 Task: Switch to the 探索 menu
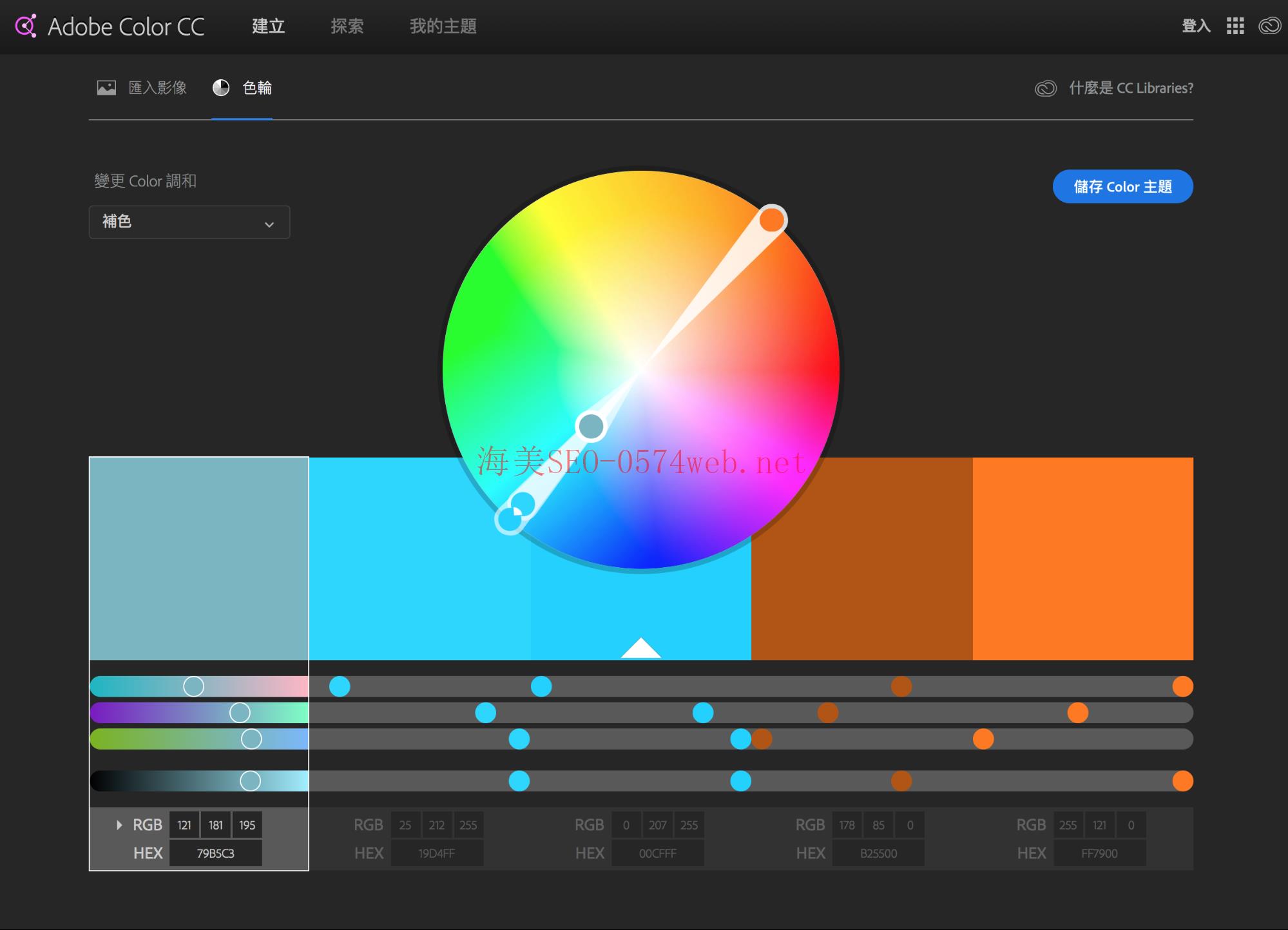coord(347,26)
